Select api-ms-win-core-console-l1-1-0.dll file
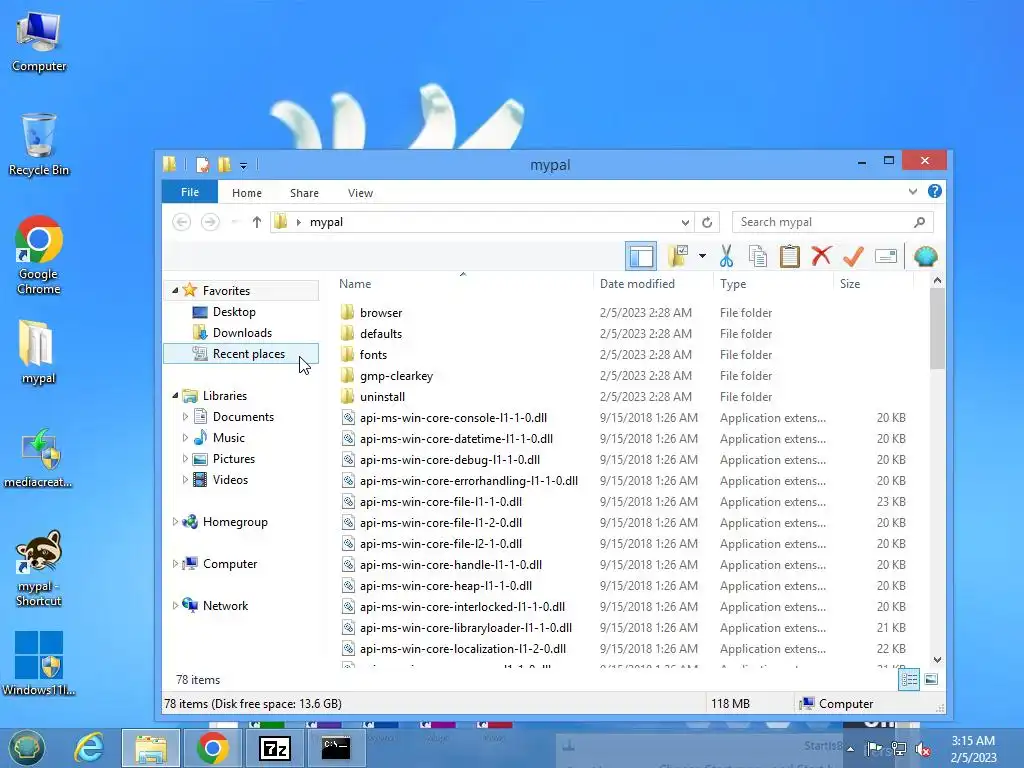Viewport: 1024px width, 768px height. pyautogui.click(x=453, y=417)
